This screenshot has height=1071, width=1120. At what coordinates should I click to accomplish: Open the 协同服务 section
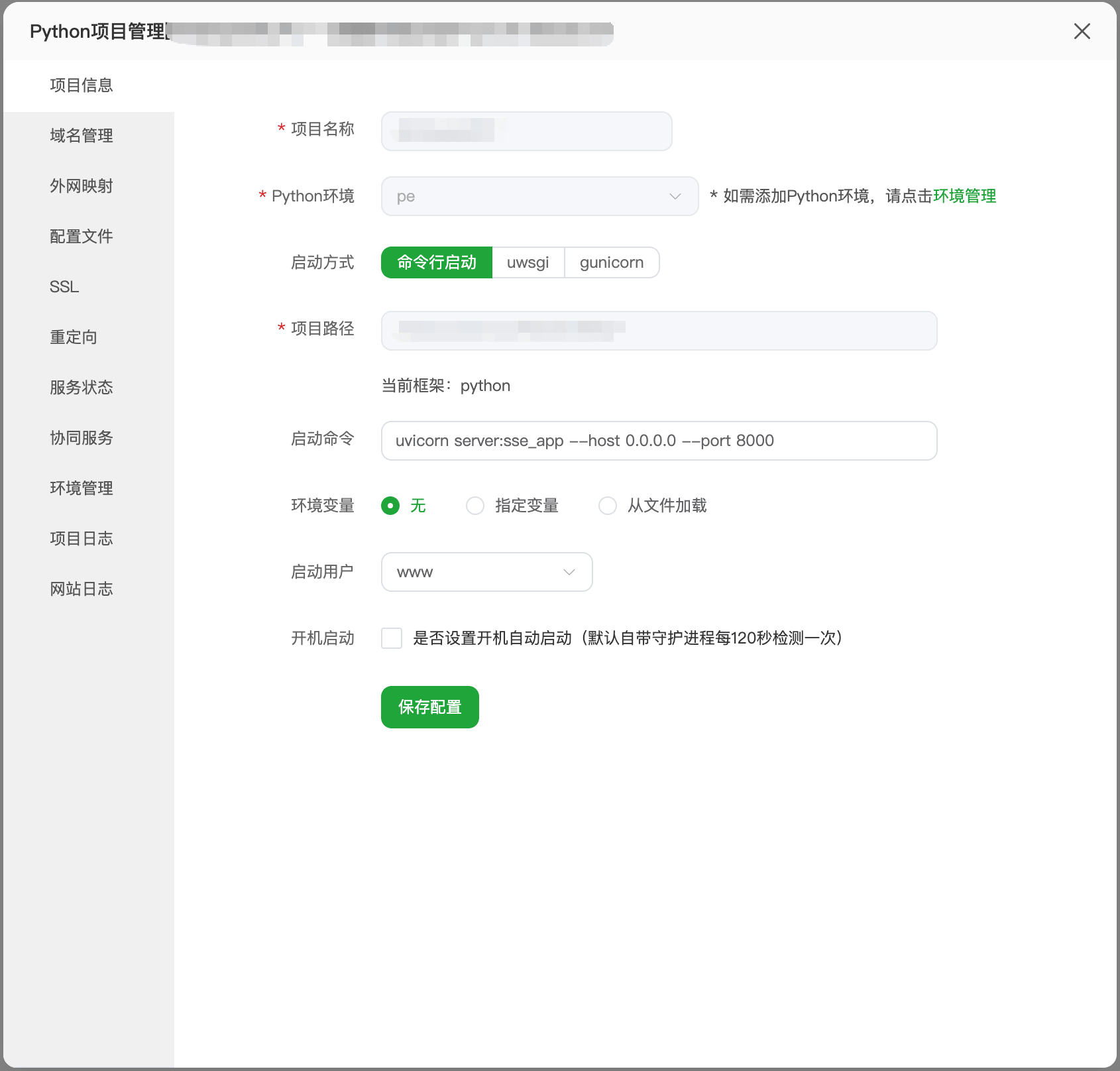81,437
